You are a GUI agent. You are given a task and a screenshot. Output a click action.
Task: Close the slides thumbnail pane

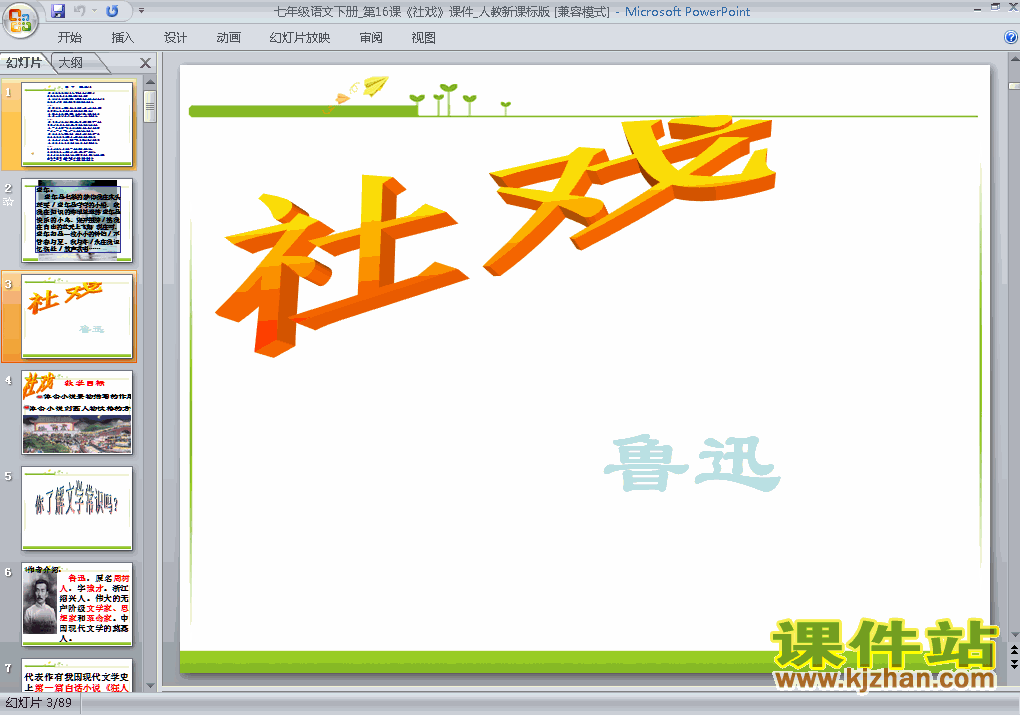[x=146, y=63]
